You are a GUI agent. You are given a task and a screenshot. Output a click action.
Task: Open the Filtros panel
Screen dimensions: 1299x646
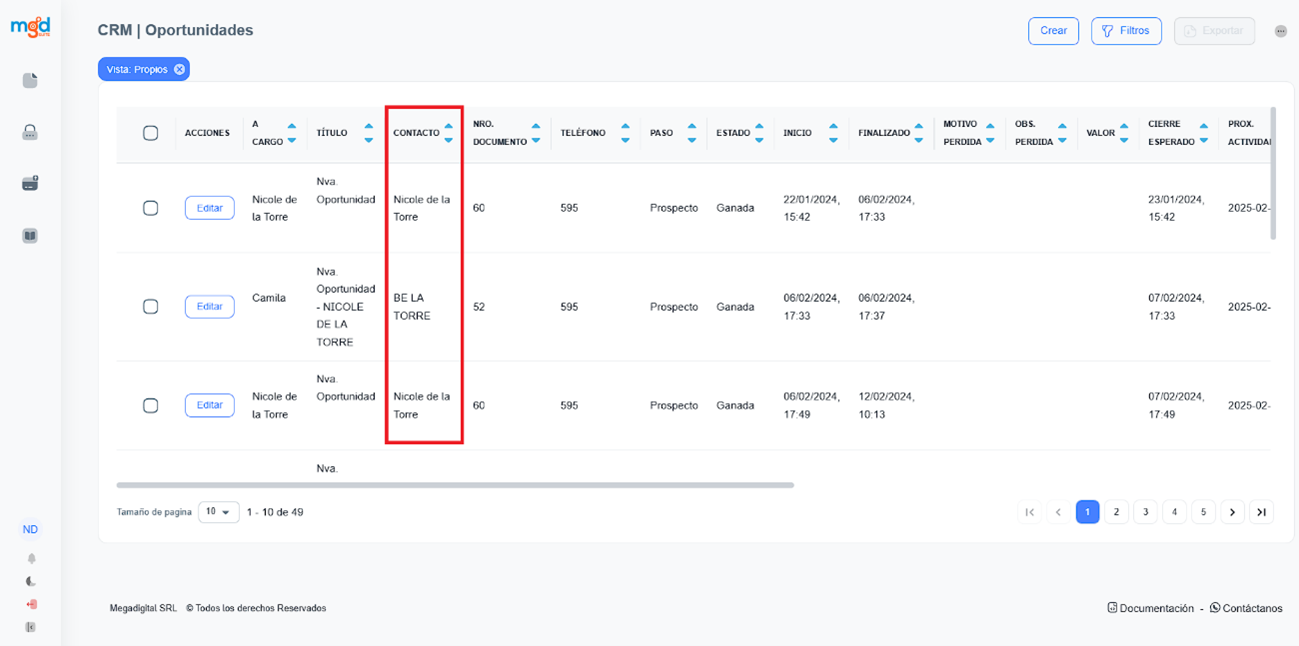click(x=1126, y=31)
